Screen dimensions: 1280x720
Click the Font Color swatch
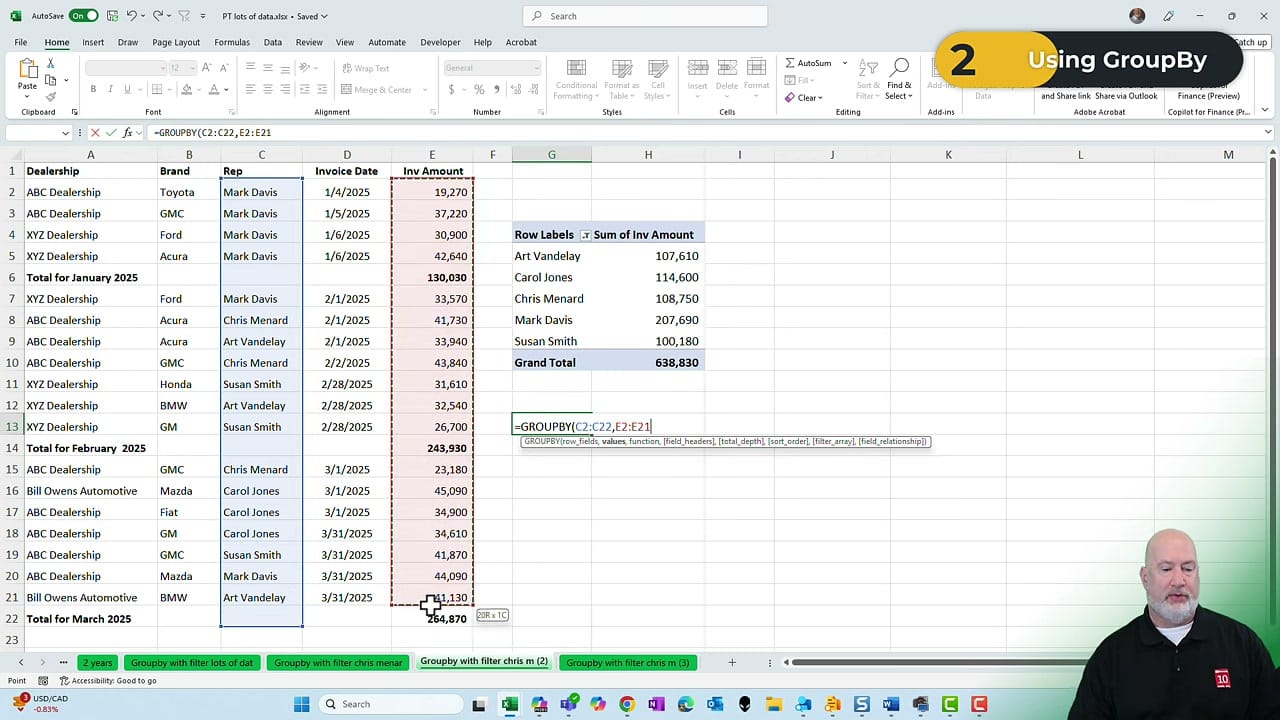[x=214, y=89]
